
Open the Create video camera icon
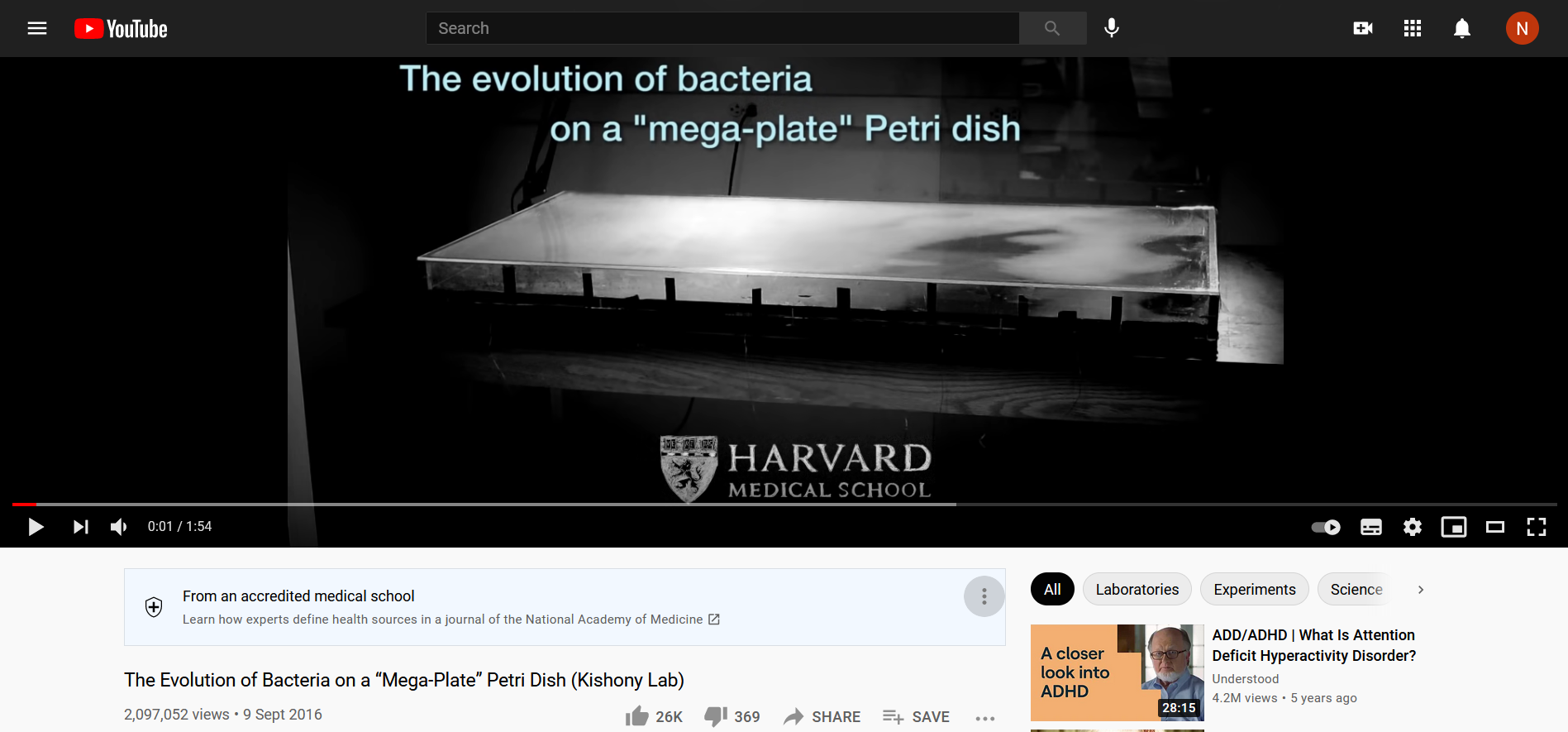tap(1362, 29)
